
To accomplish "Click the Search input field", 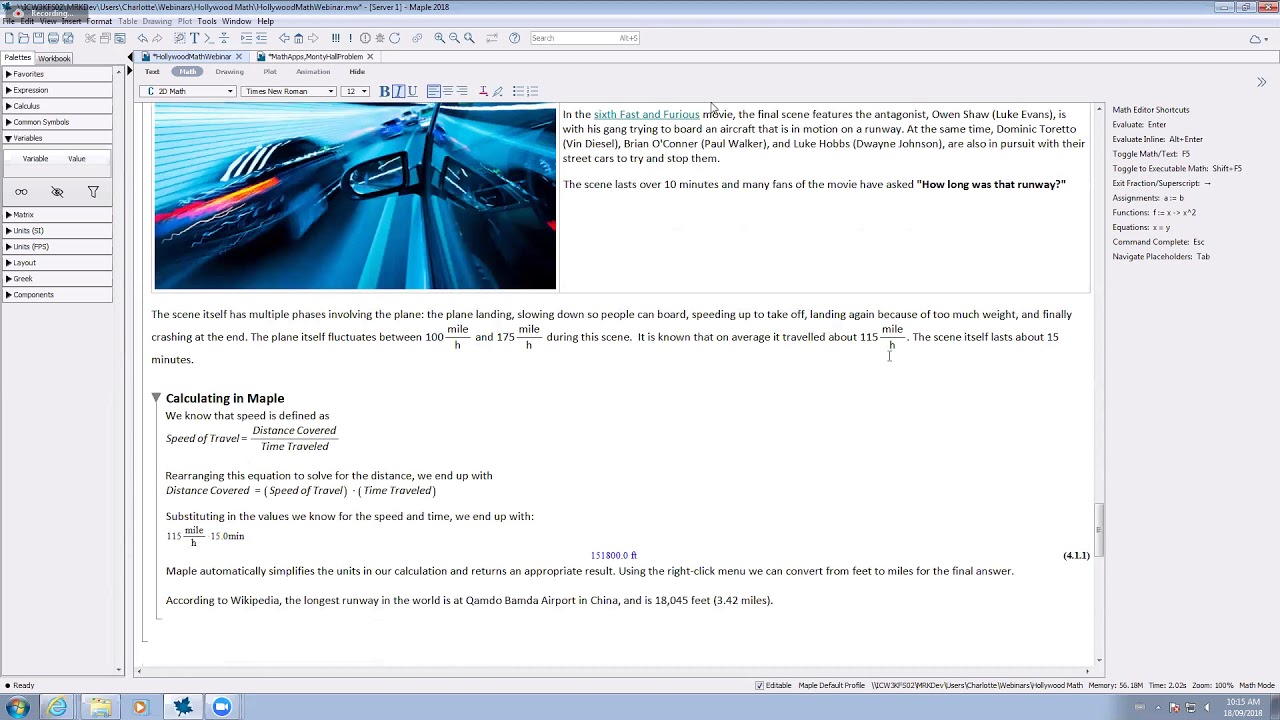I will click(585, 38).
